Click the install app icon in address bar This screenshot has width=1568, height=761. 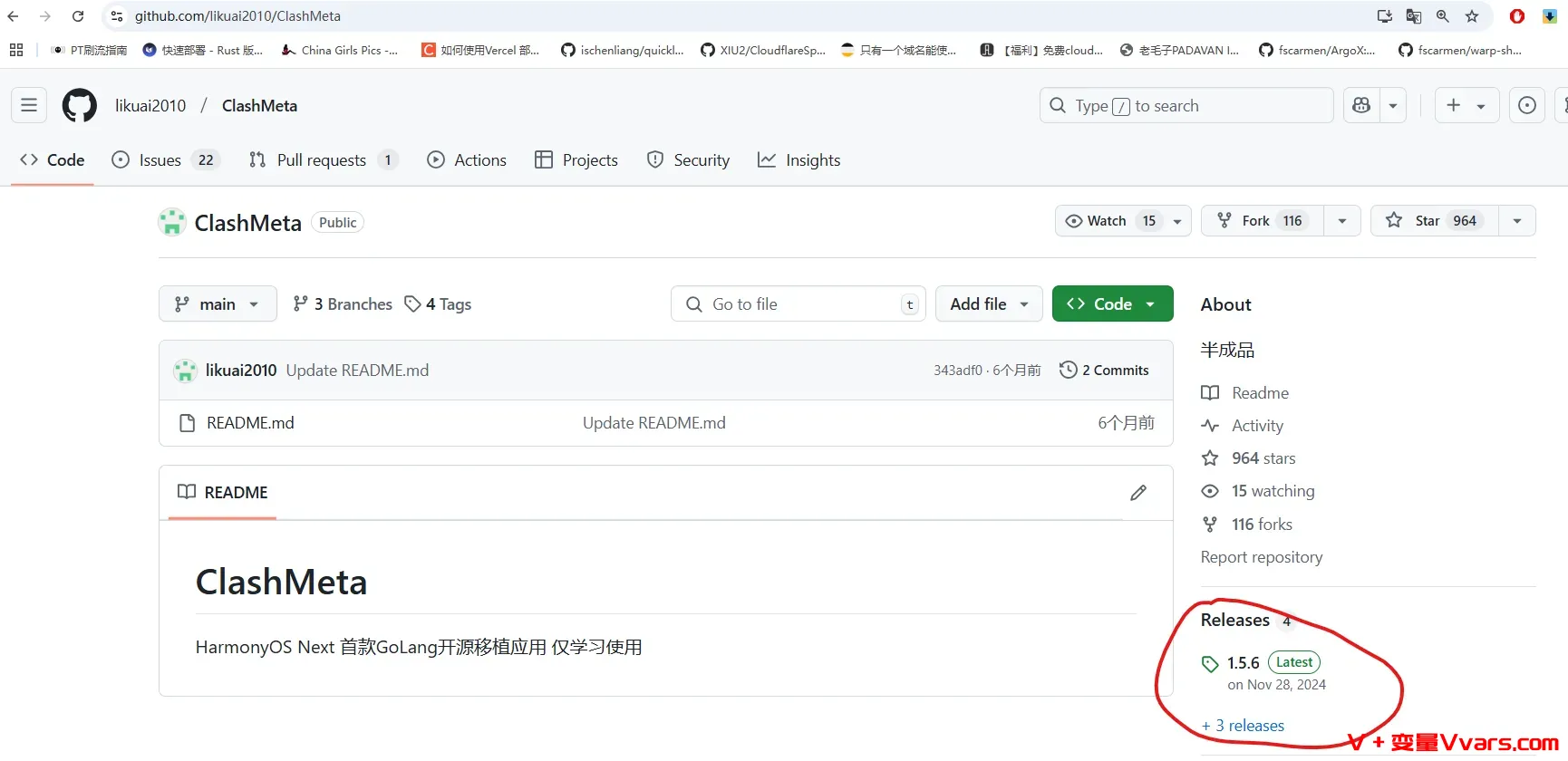pos(1385,16)
